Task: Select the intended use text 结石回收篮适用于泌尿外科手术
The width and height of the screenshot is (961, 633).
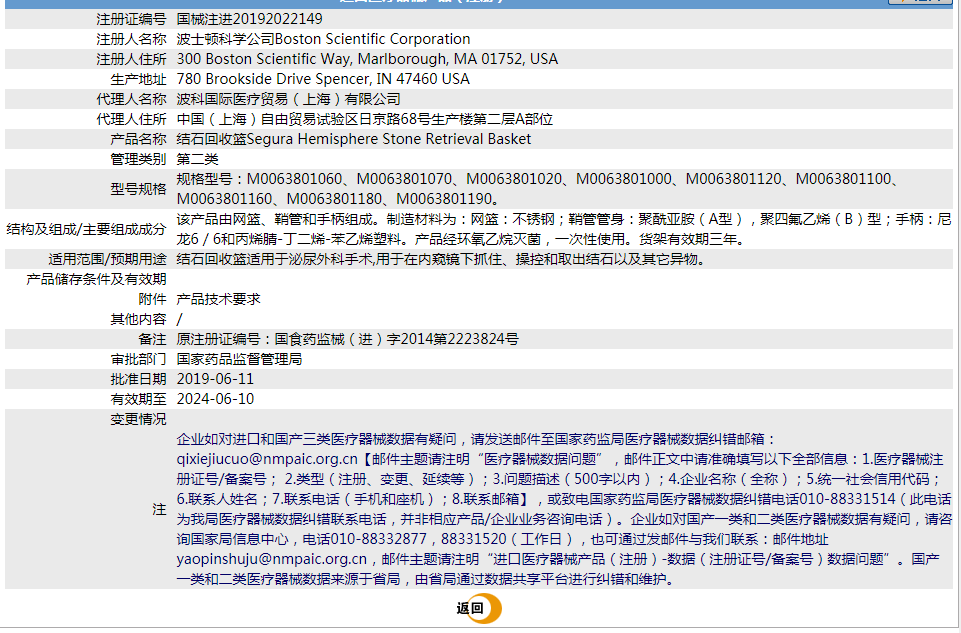Action: (442, 259)
